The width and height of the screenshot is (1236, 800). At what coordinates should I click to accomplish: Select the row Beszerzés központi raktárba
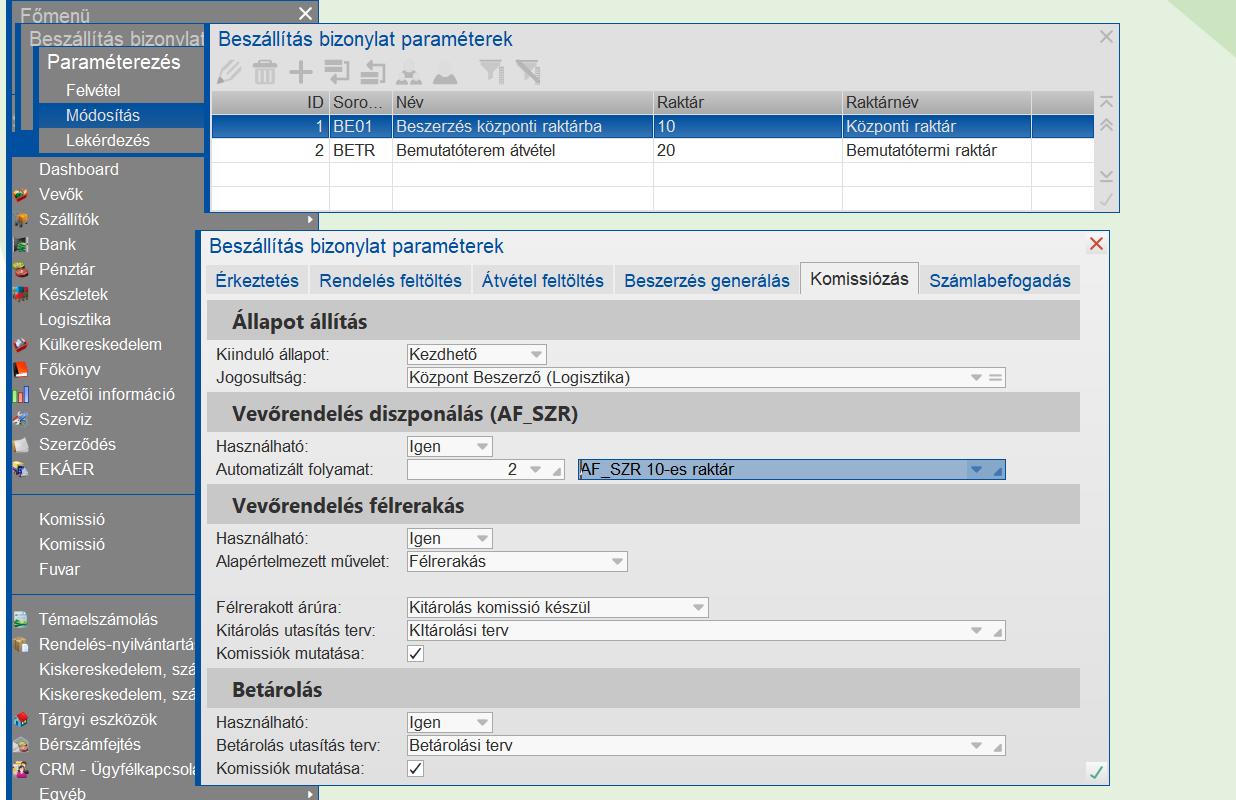[x=651, y=127]
